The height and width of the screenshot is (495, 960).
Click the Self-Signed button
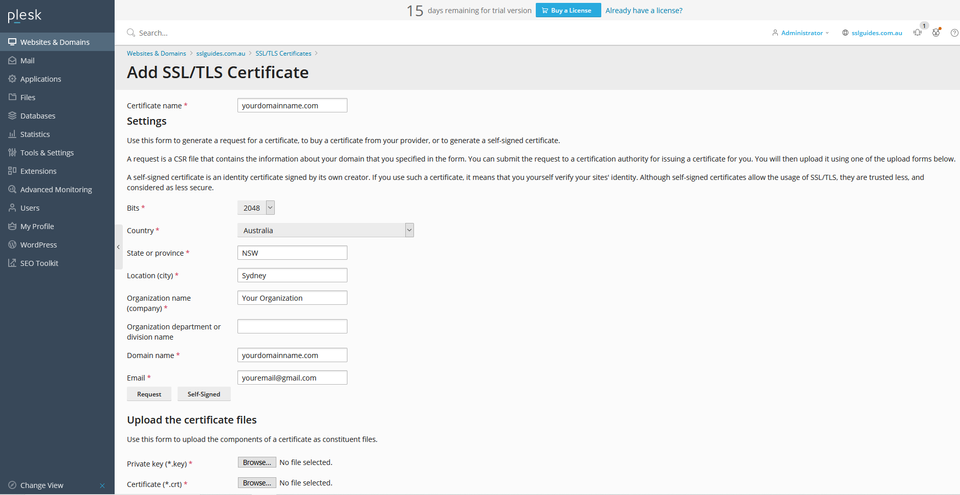point(204,394)
